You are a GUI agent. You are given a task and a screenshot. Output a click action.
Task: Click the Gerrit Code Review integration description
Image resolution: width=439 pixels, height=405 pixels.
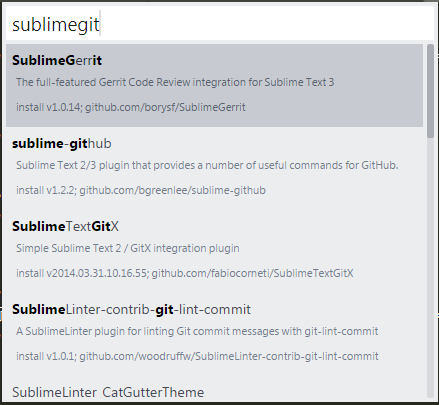(175, 82)
